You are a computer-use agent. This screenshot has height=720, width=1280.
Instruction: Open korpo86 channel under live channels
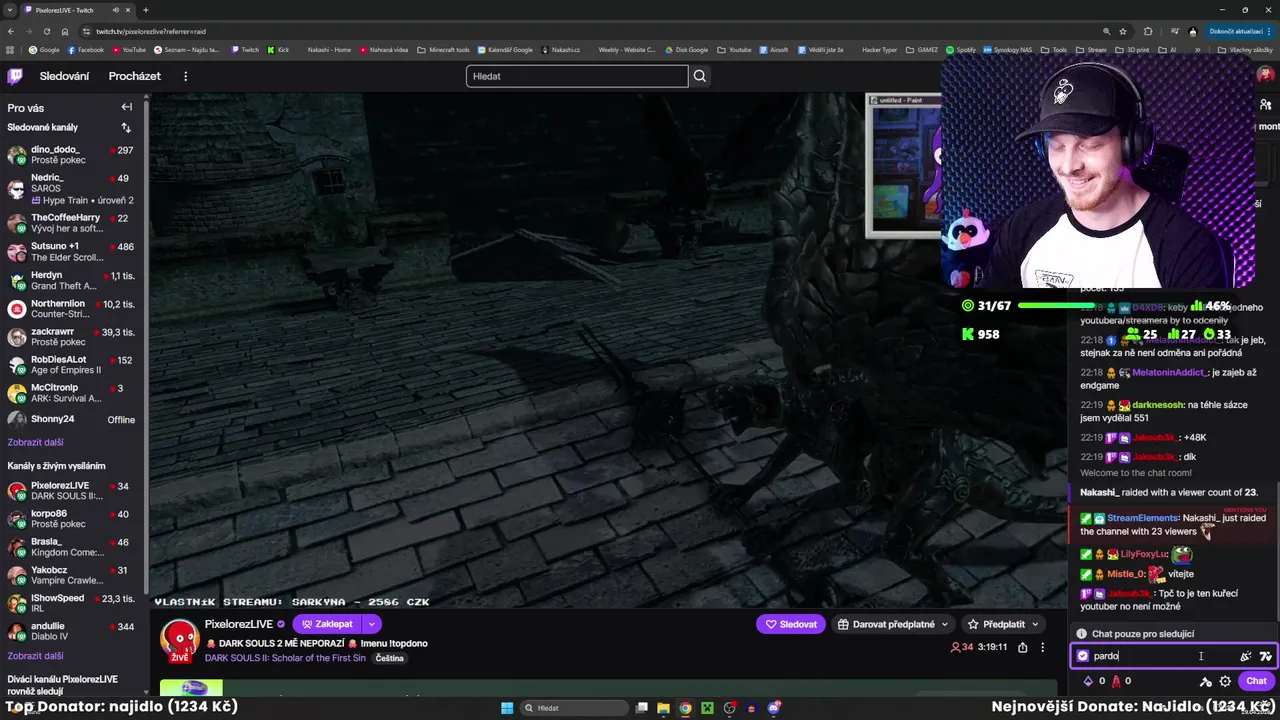coord(71,519)
